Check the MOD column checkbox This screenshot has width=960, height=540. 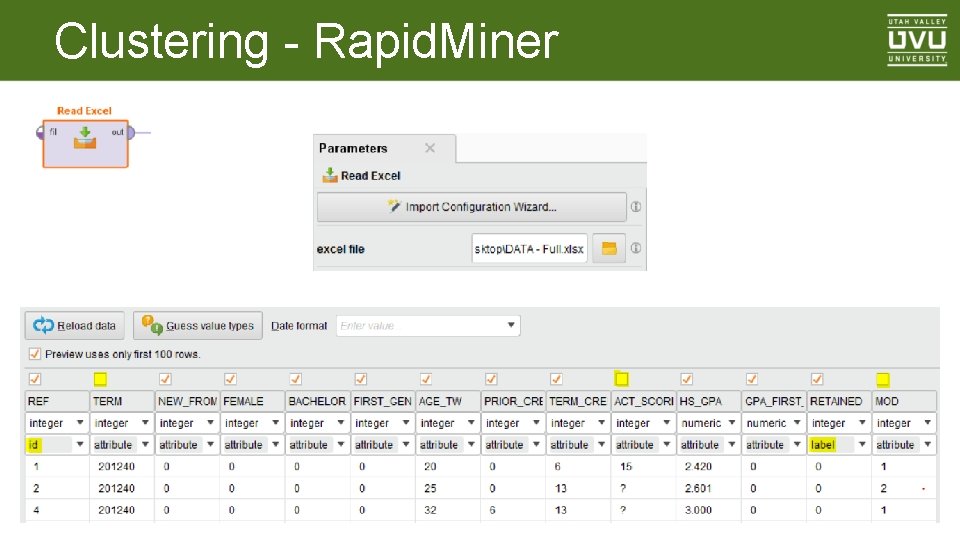point(882,380)
